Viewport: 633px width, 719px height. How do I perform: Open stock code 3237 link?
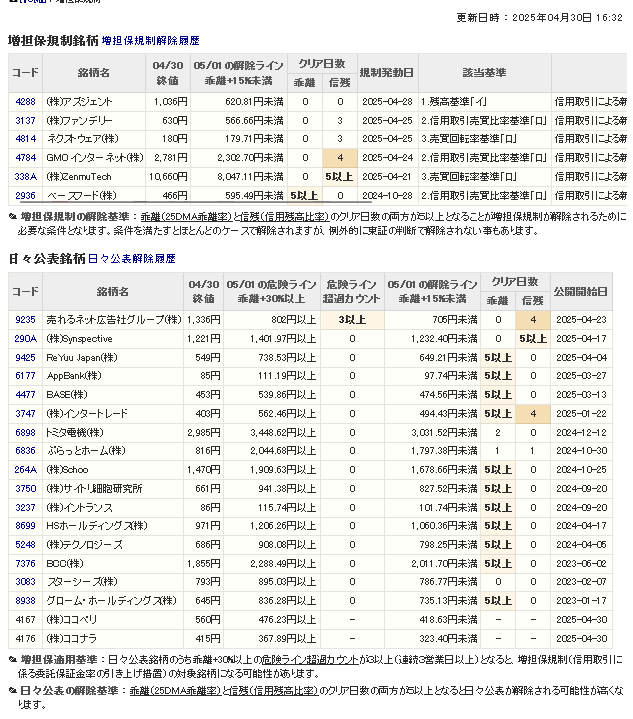click(25, 508)
